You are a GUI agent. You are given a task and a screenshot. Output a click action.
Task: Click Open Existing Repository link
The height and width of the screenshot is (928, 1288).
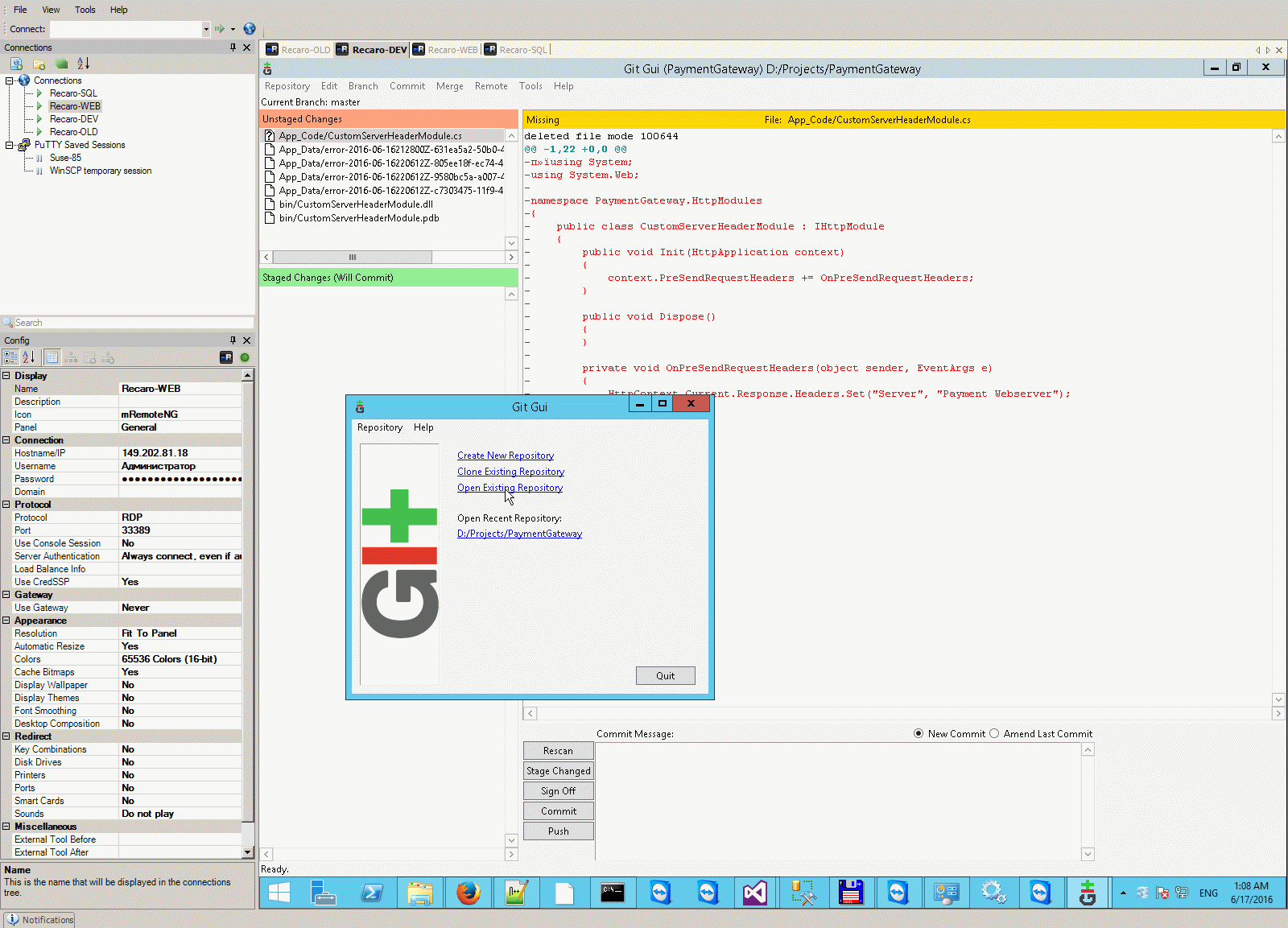(x=510, y=488)
